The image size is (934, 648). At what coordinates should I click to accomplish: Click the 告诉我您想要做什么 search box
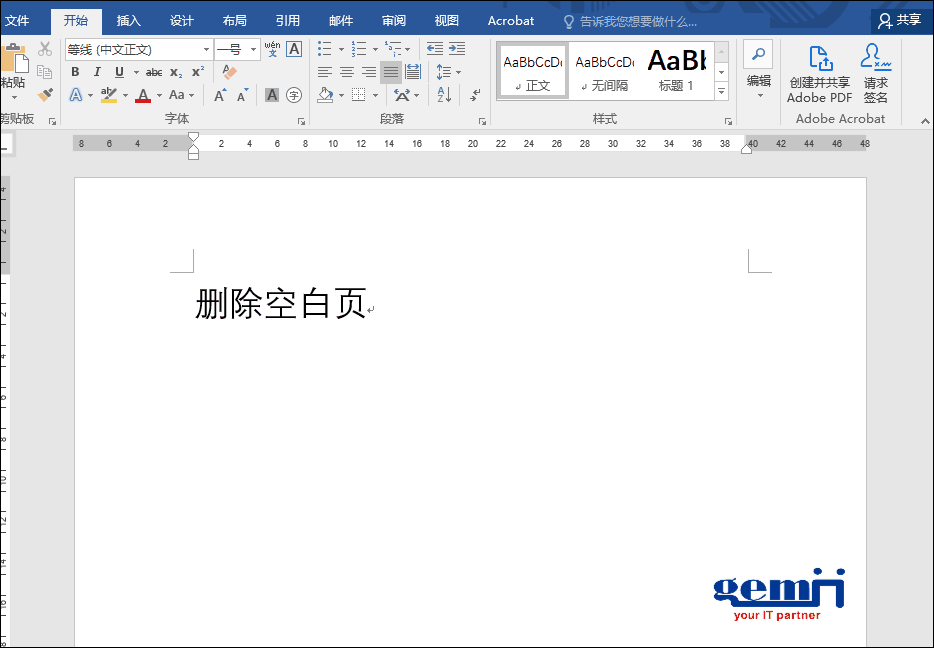coord(638,21)
